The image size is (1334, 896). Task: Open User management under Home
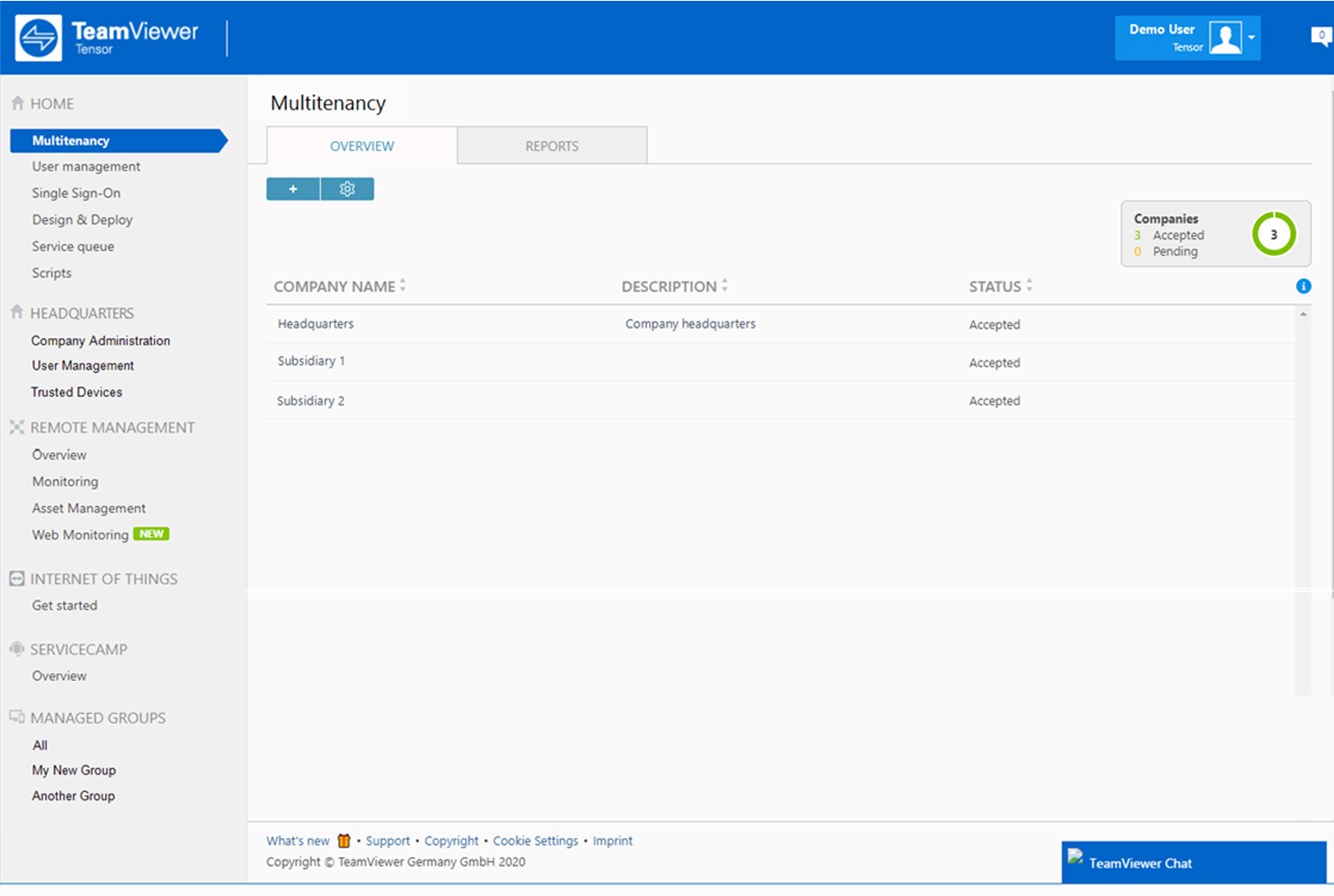(x=86, y=167)
